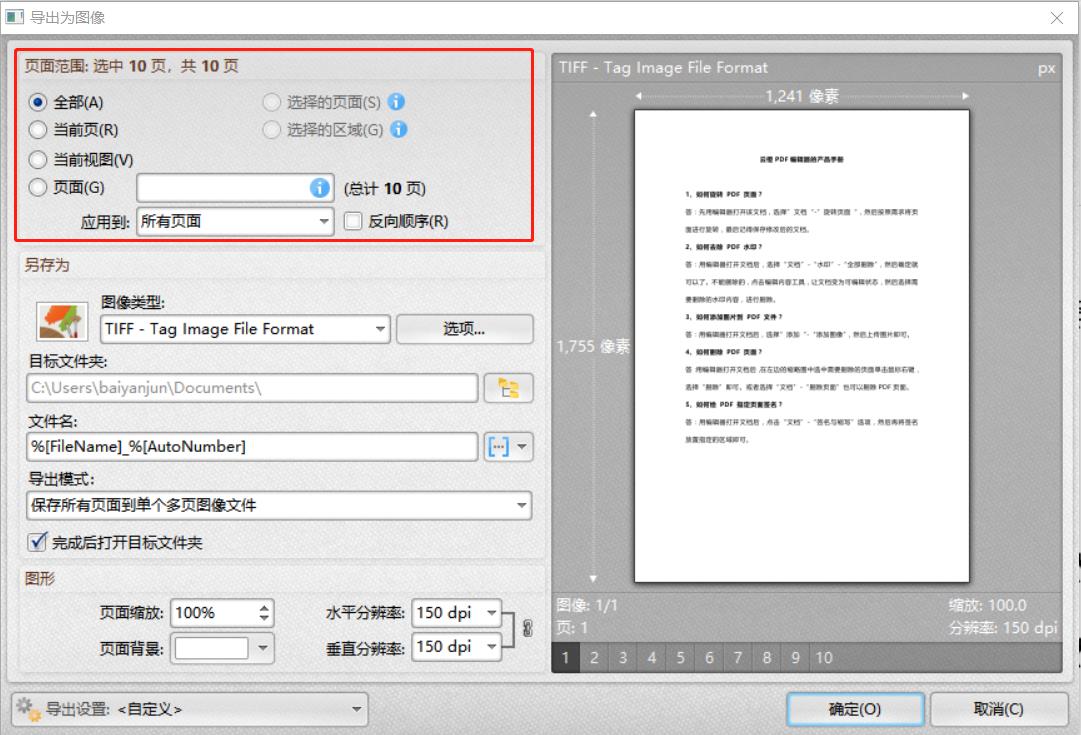Switch to preview page 9 tab
Screen dimensions: 1081x735
pyautogui.click(x=796, y=658)
